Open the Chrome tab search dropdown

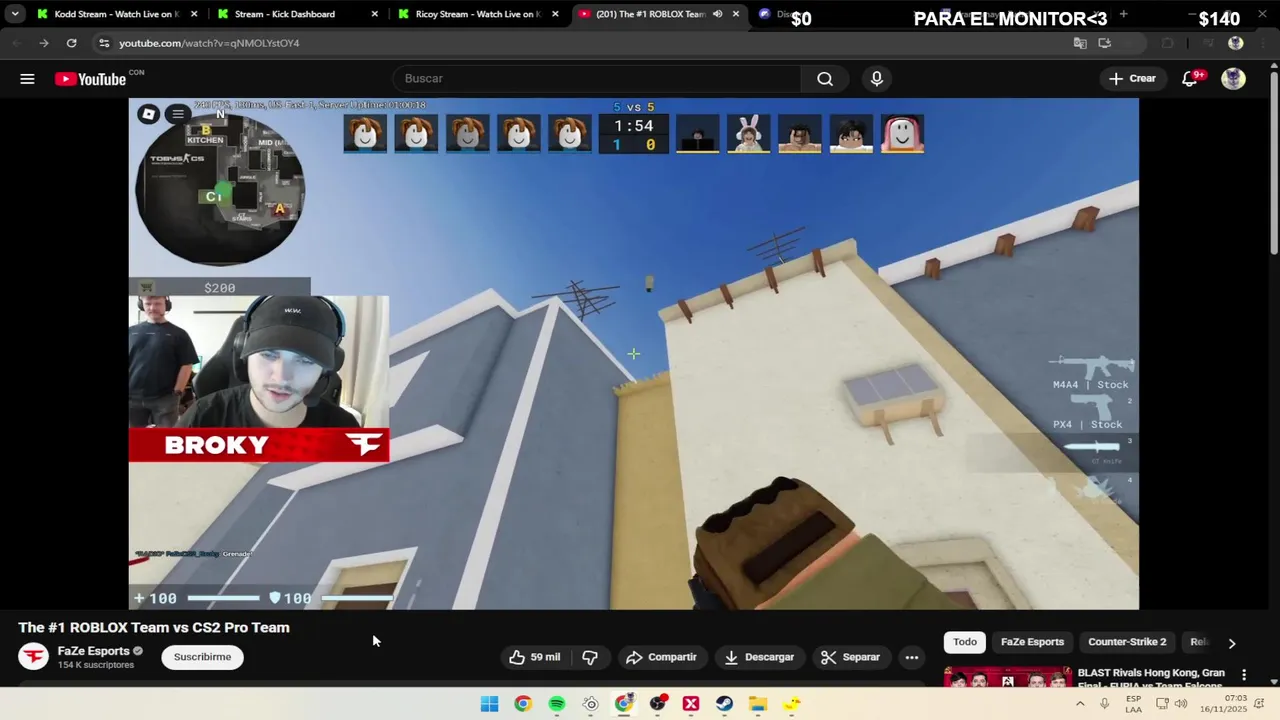coord(15,14)
